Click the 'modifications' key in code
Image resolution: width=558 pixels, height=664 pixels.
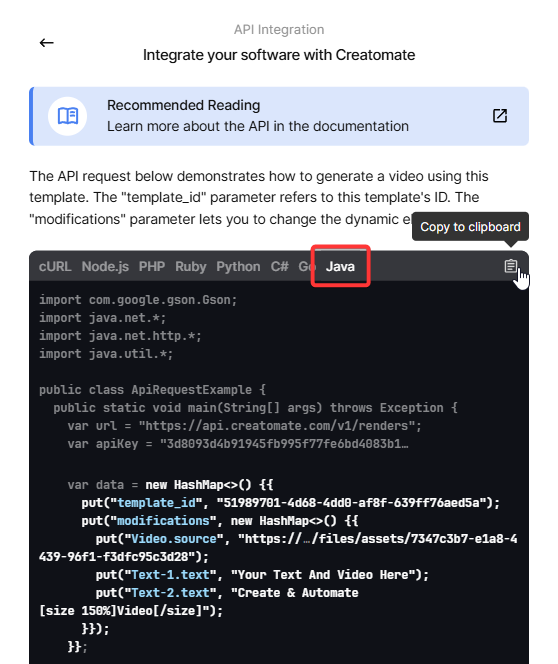(163, 521)
